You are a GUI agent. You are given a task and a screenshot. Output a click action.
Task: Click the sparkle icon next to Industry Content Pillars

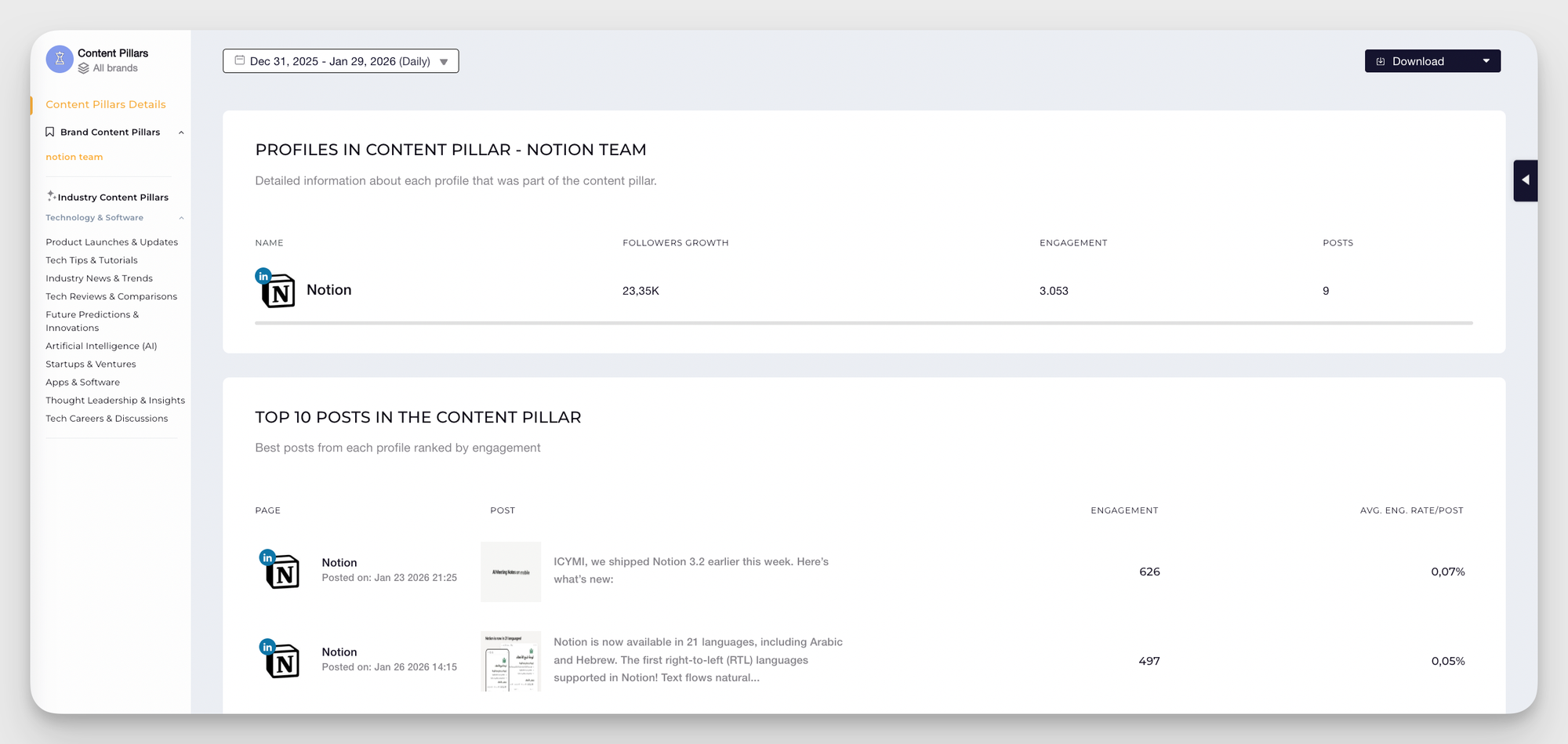coord(51,196)
